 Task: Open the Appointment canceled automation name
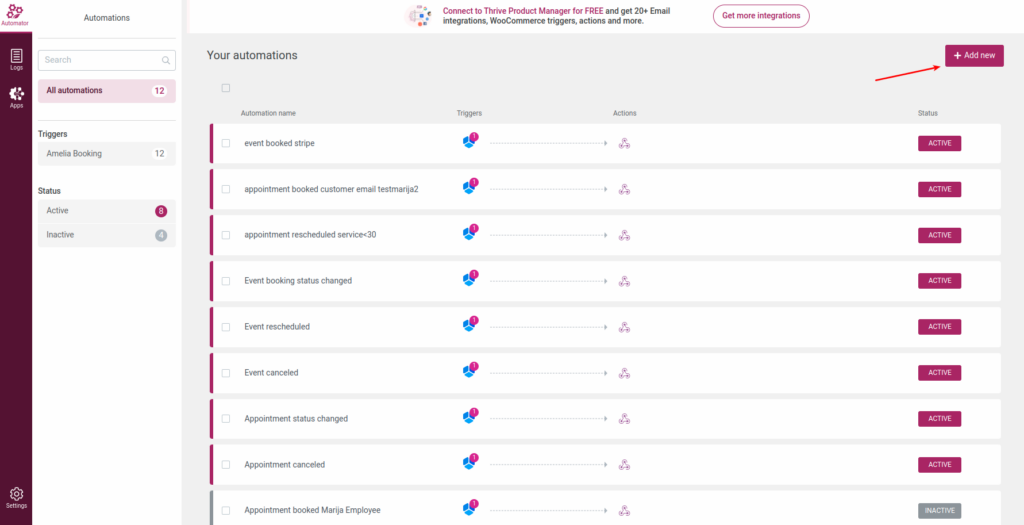point(285,464)
